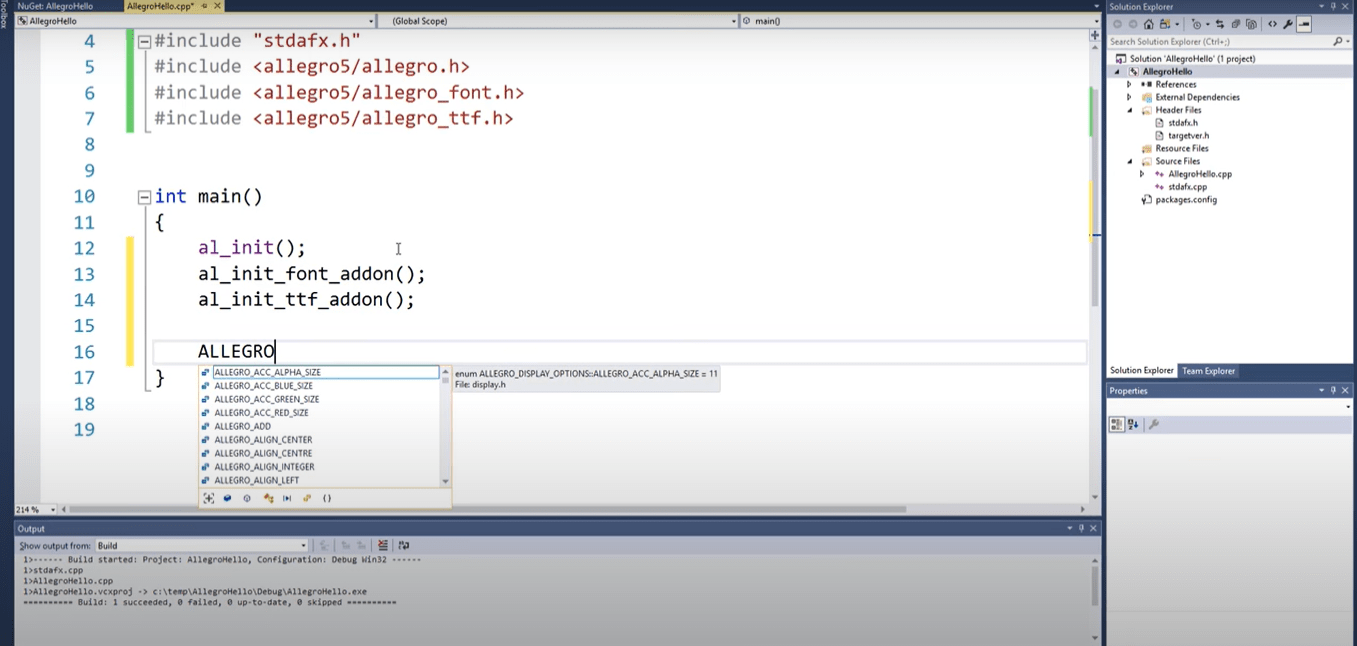This screenshot has width=1357, height=646.
Task: Click Collapse All in Solution Explorer
Action: click(1236, 24)
